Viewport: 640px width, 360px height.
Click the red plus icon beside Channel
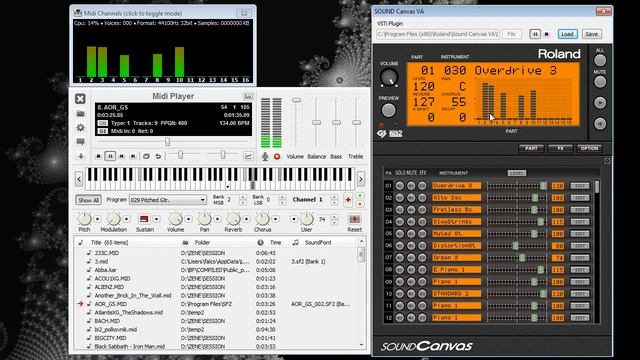tap(348, 200)
